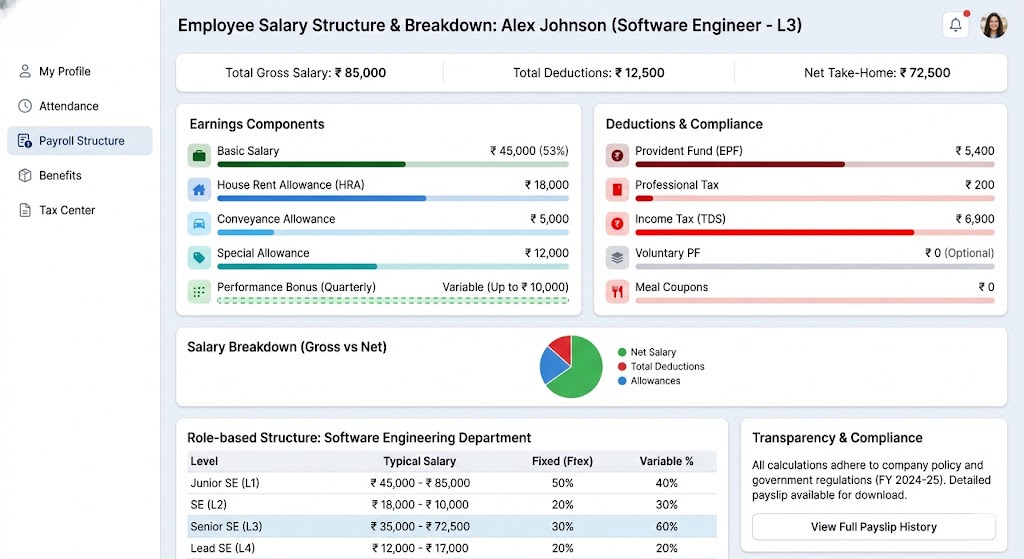The image size is (1024, 559).
Task: Click the ₹ 200 Professional Tax amount
Action: (x=980, y=185)
